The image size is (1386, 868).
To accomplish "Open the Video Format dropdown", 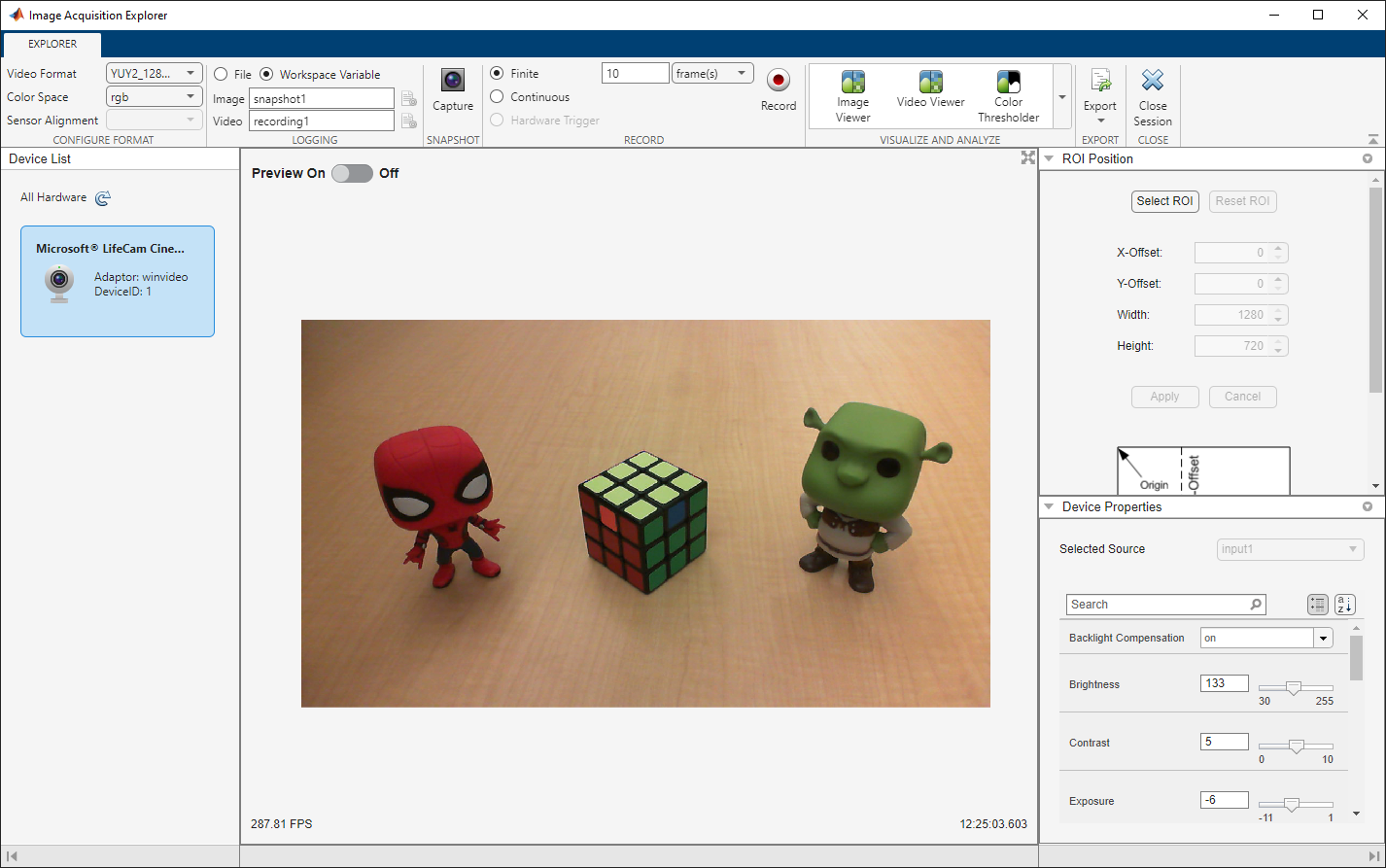I will [x=154, y=74].
